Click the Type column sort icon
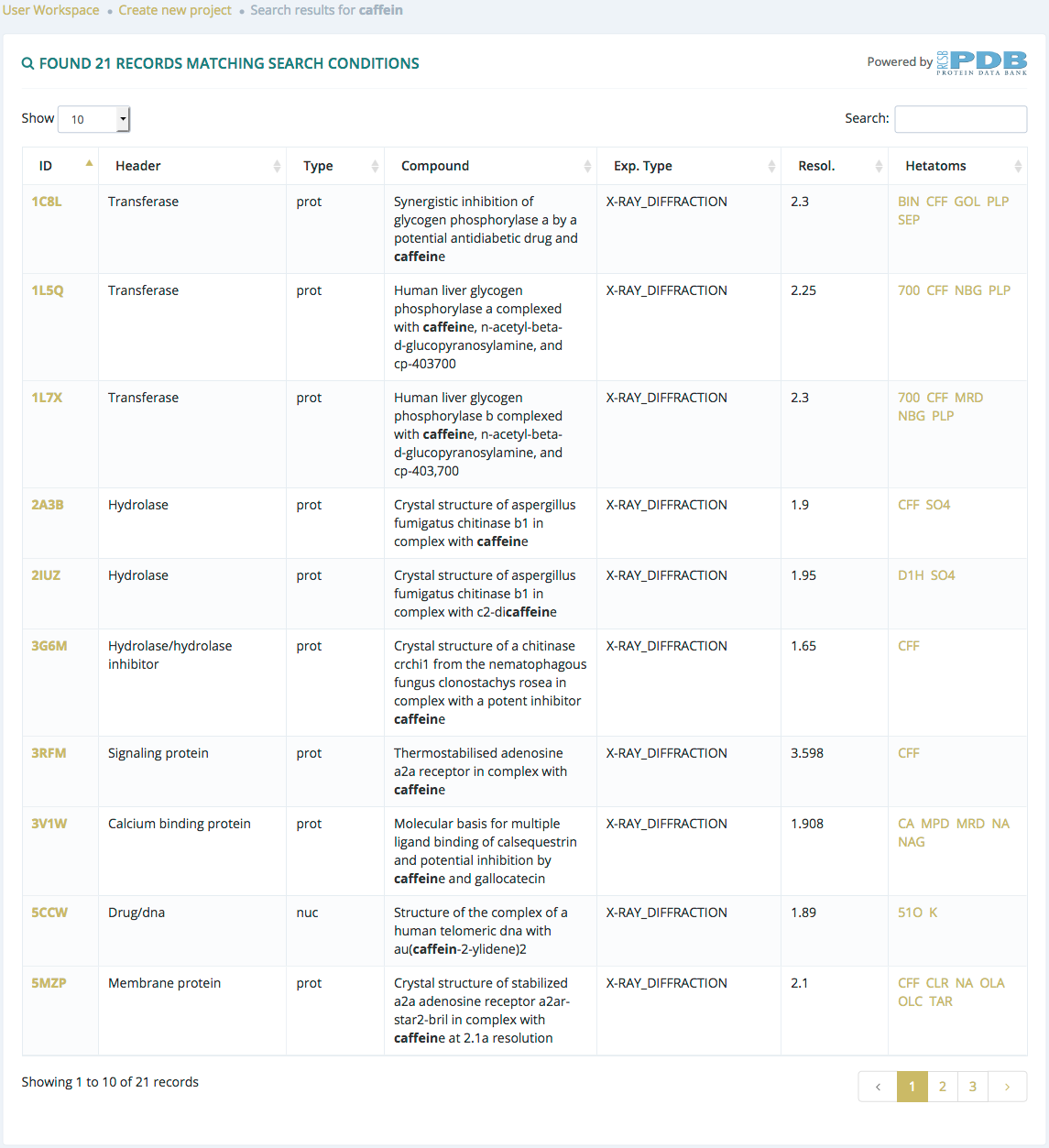Screen dimensions: 1049x1148 click(375, 166)
